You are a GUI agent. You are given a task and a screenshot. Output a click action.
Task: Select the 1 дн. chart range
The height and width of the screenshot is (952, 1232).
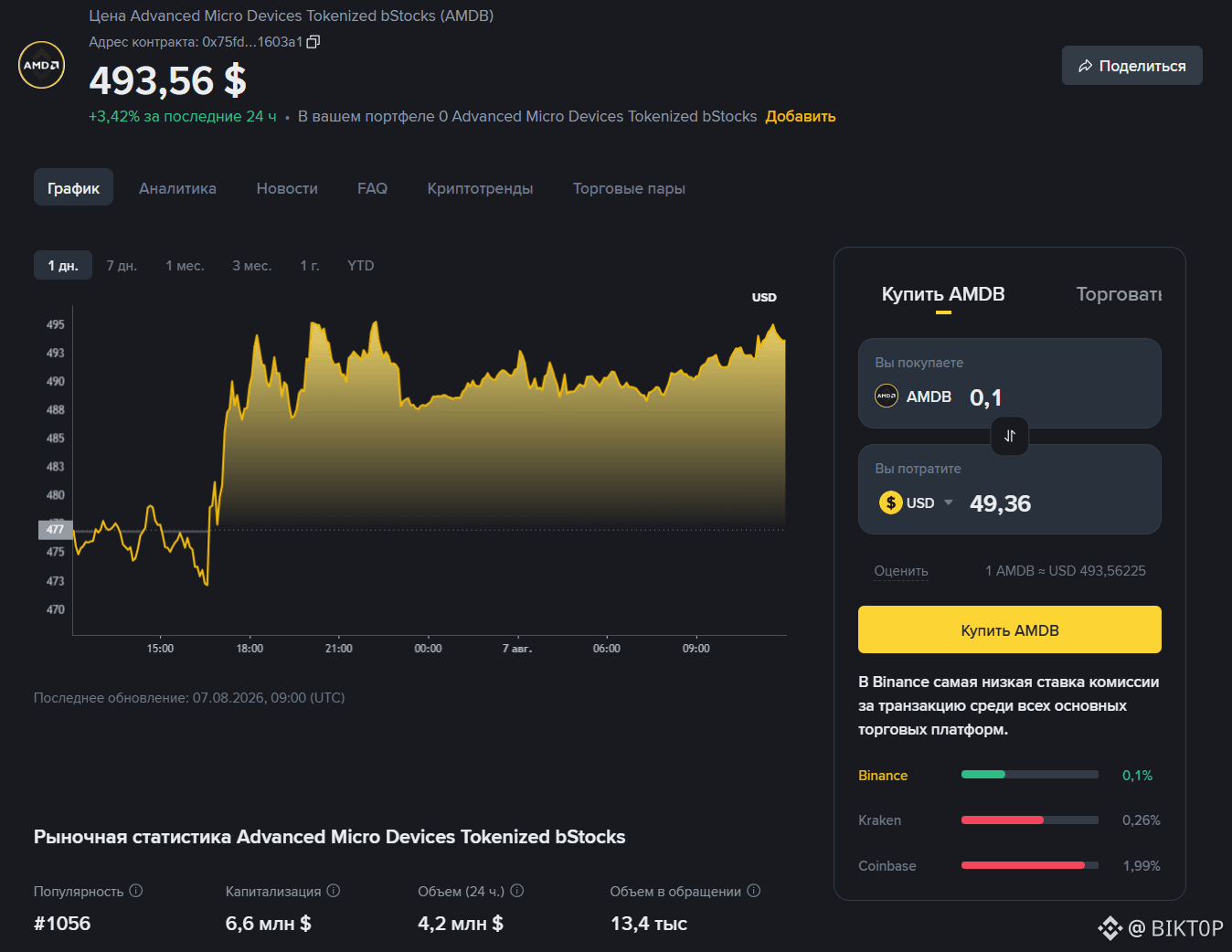click(x=63, y=265)
